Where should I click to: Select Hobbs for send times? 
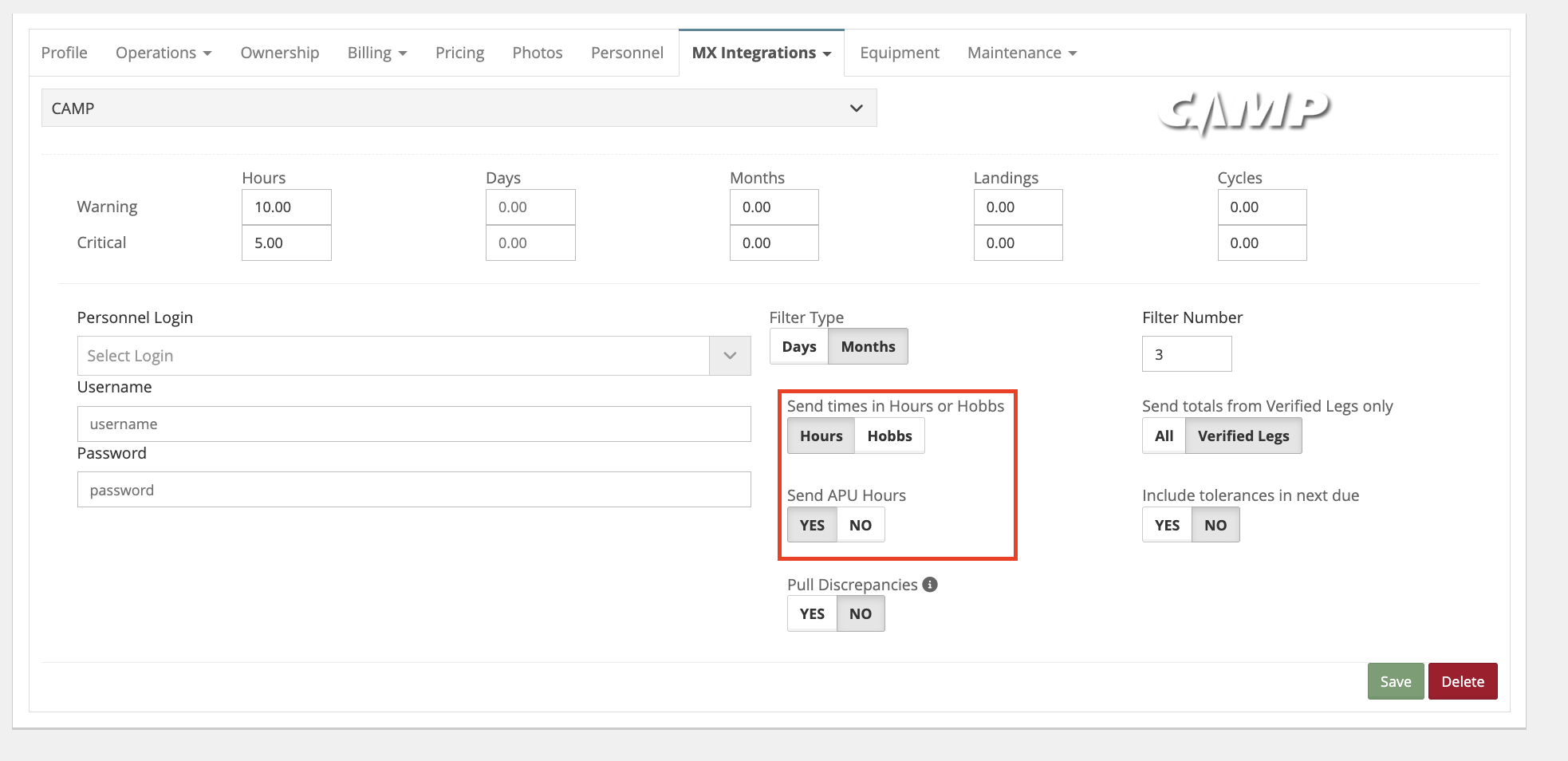tap(889, 436)
